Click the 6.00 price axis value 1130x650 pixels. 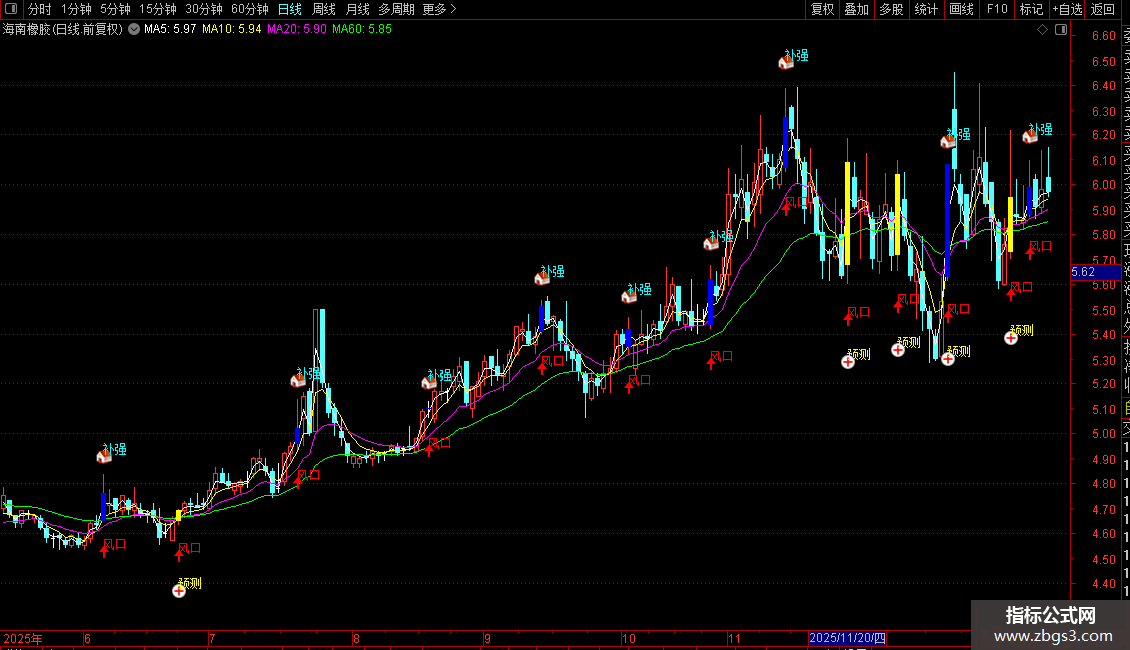1103,184
